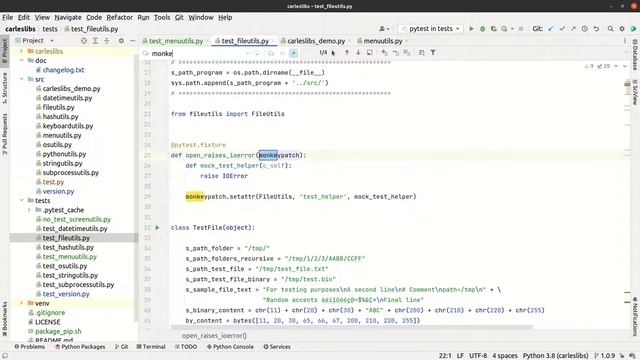Open Search Everywhere magnifier icon
Viewport: 640px width, 360px height.
pos(611,29)
